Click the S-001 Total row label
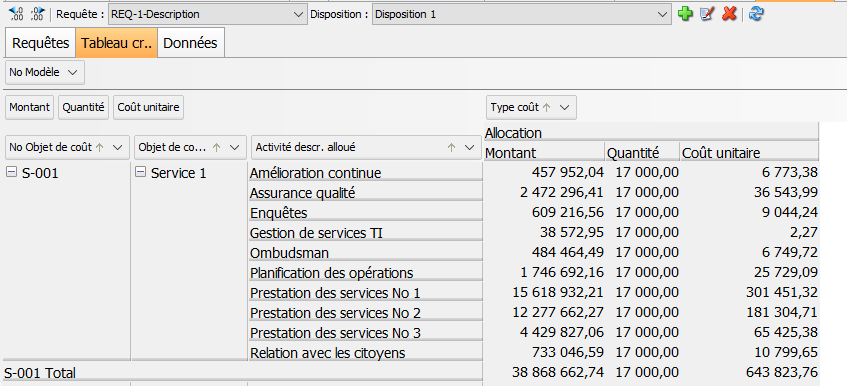Viewport: 847px width, 386px height. pyautogui.click(x=242, y=373)
